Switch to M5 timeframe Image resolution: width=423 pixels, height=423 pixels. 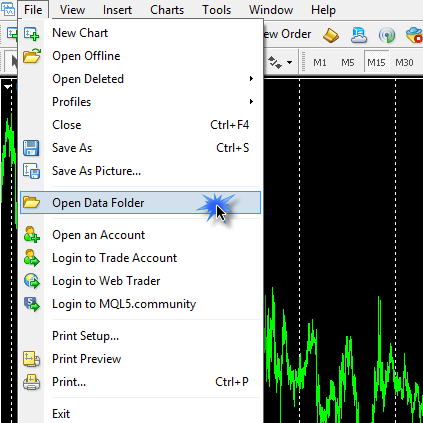click(x=348, y=62)
